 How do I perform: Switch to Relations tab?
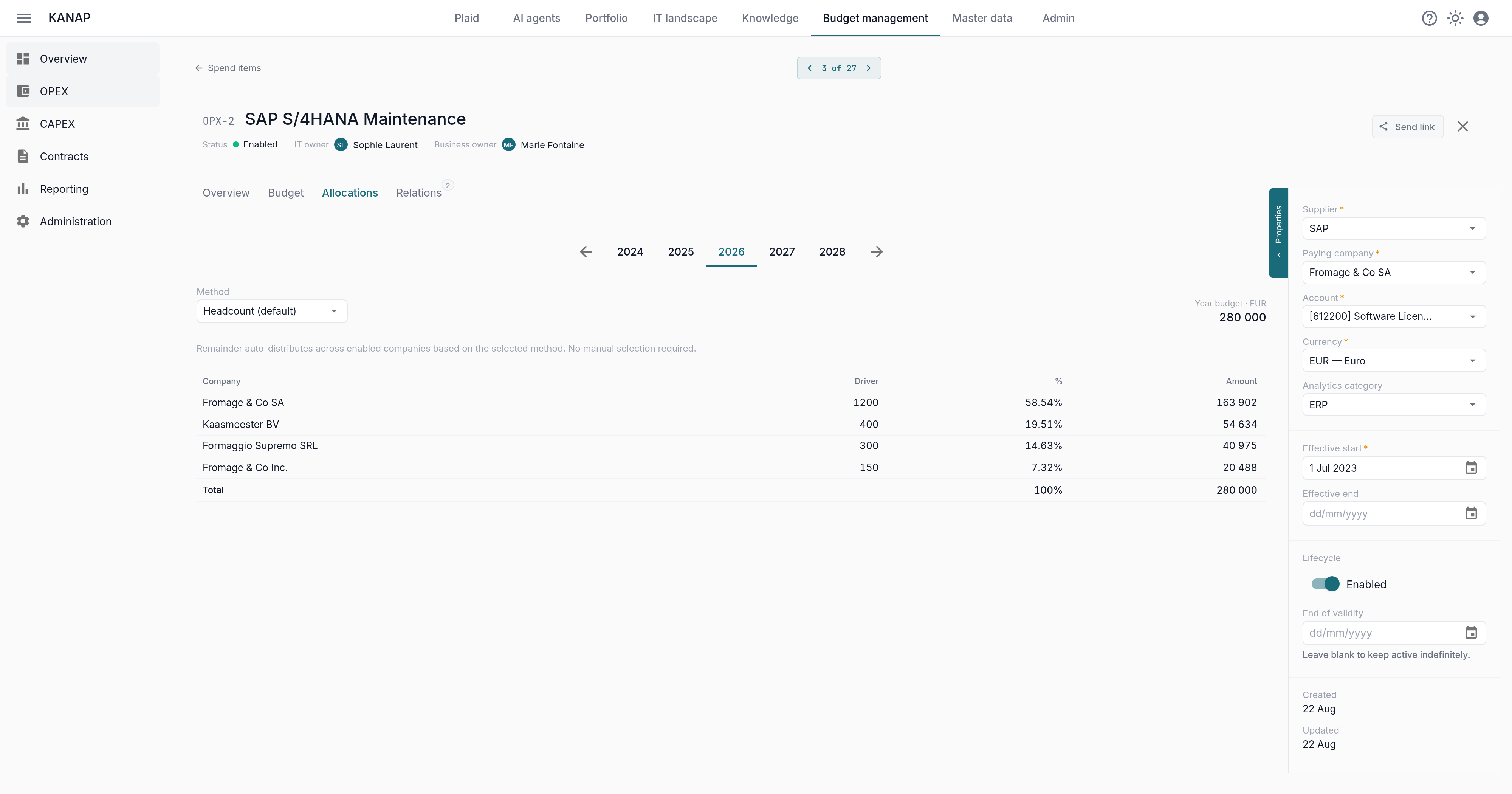[x=418, y=192]
